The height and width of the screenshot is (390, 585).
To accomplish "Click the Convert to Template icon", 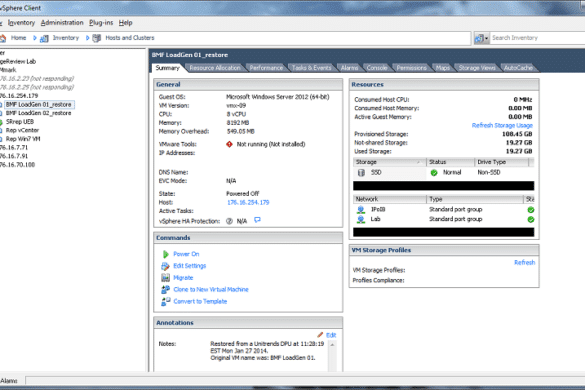I will (x=165, y=302).
